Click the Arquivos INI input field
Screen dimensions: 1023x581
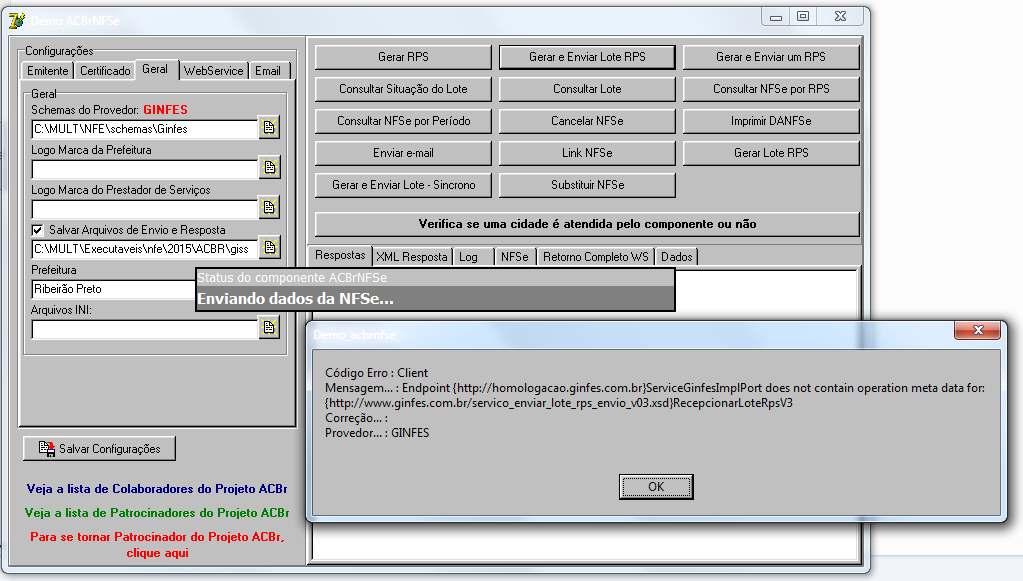[x=144, y=329]
